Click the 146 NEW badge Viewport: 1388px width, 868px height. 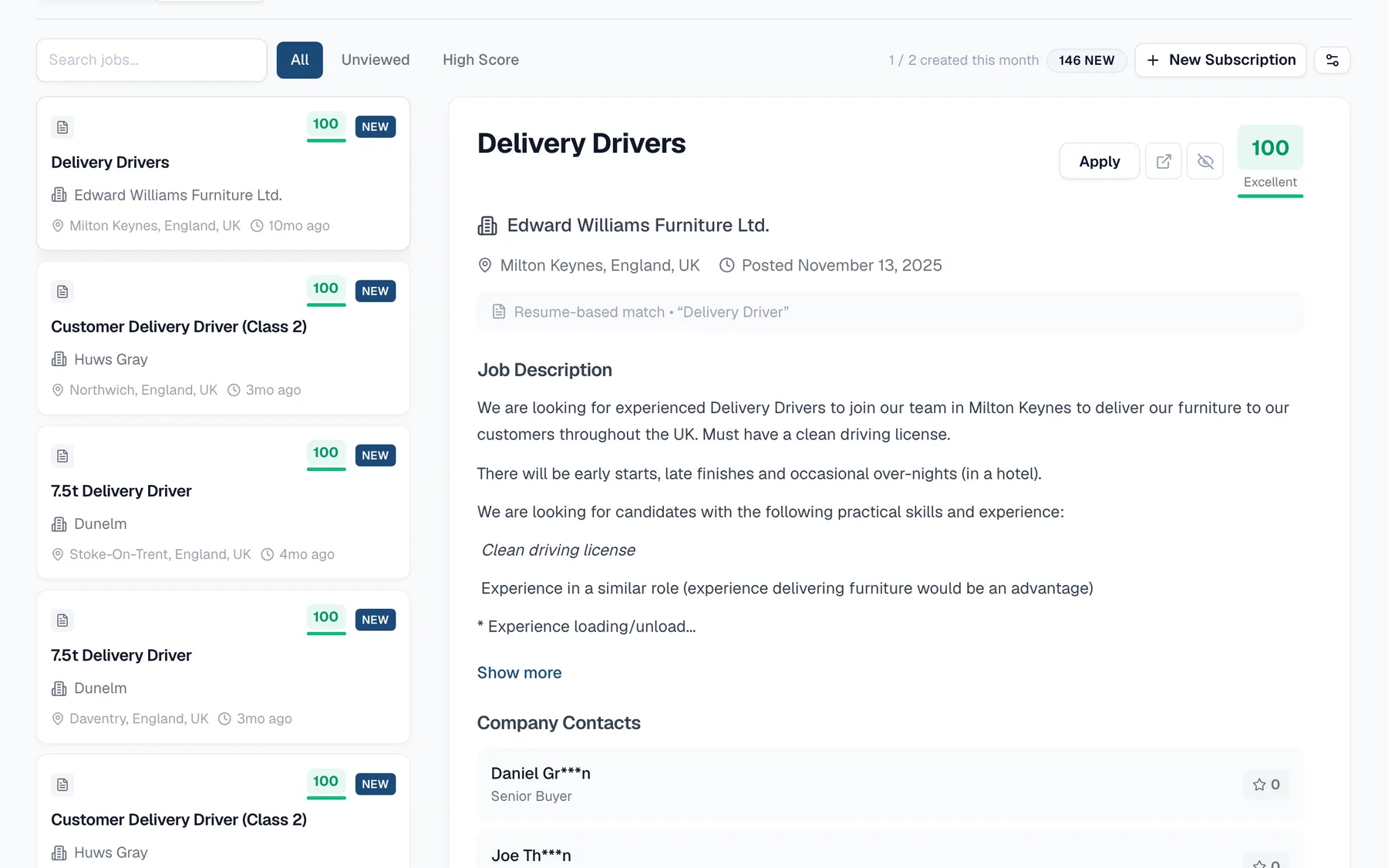click(1086, 60)
